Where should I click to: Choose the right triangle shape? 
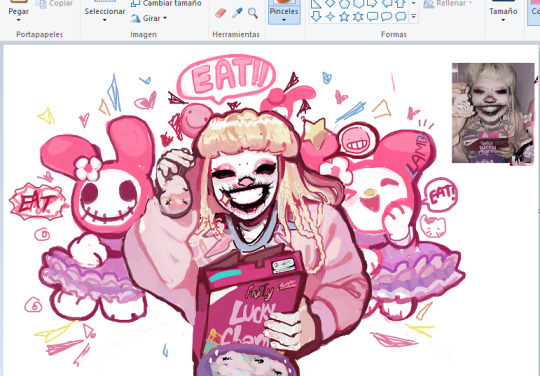tap(316, 3)
